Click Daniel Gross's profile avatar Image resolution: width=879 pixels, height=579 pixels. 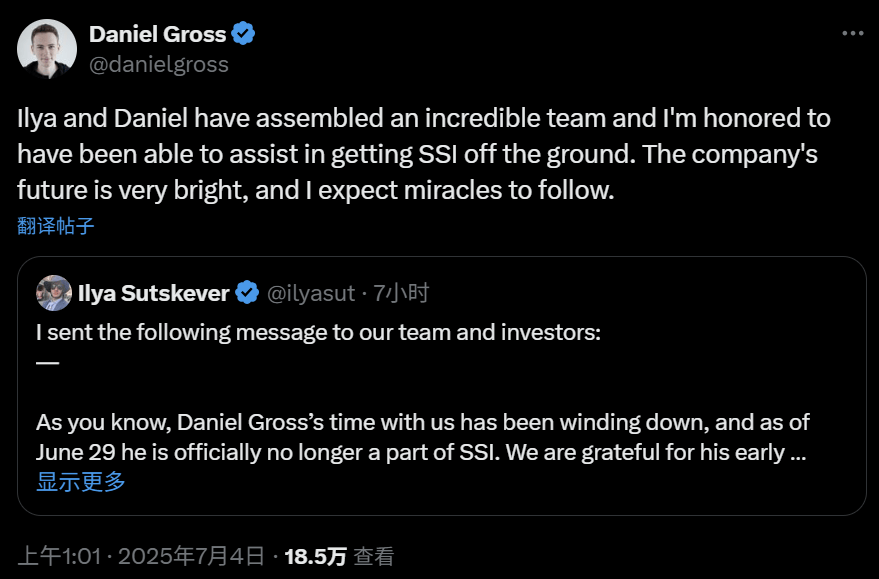coord(47,48)
